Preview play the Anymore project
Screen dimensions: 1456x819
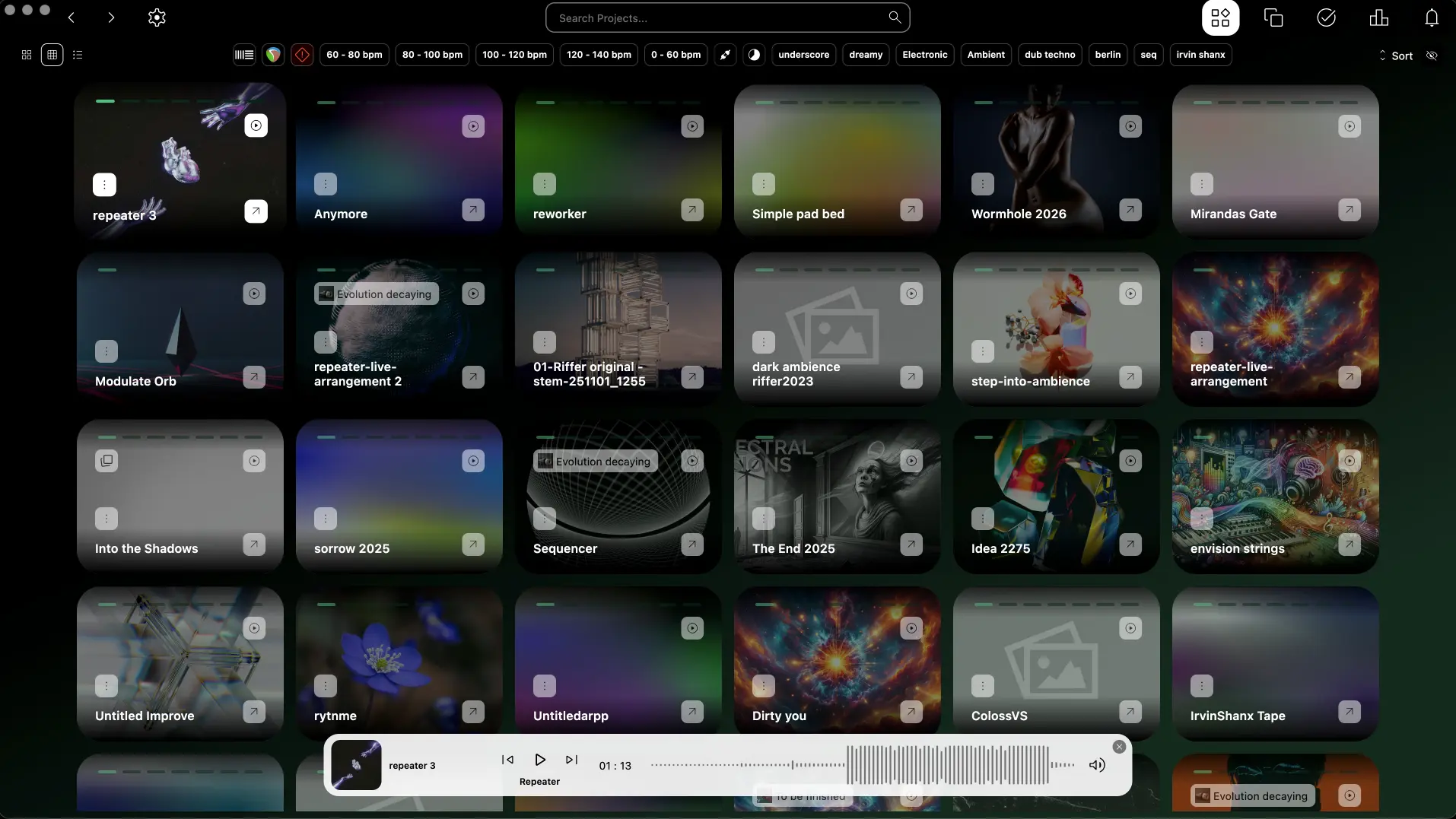coord(473,126)
